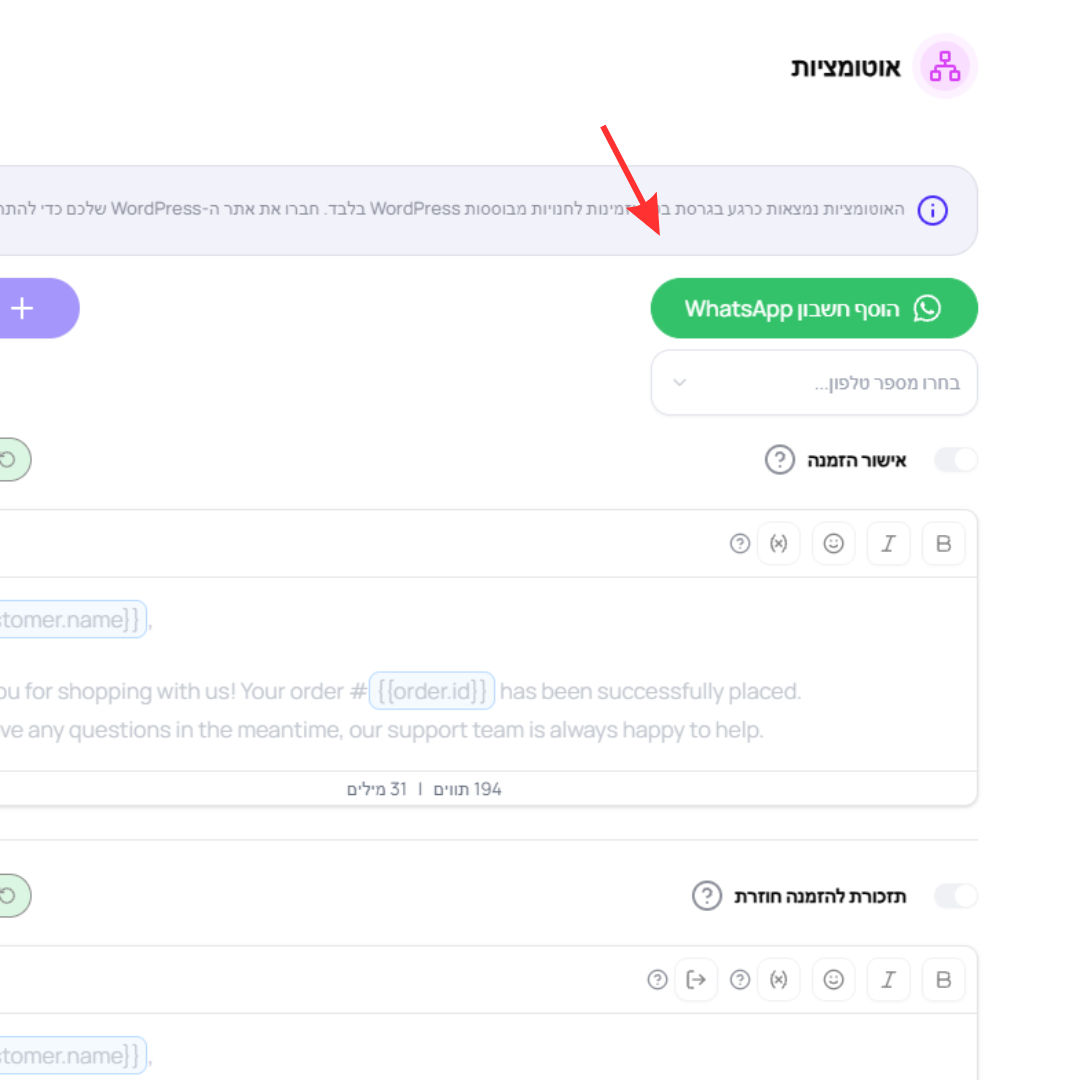Click the הוסף חשבון WhatsApp button
This screenshot has width=1080, height=1080.
pyautogui.click(x=814, y=308)
